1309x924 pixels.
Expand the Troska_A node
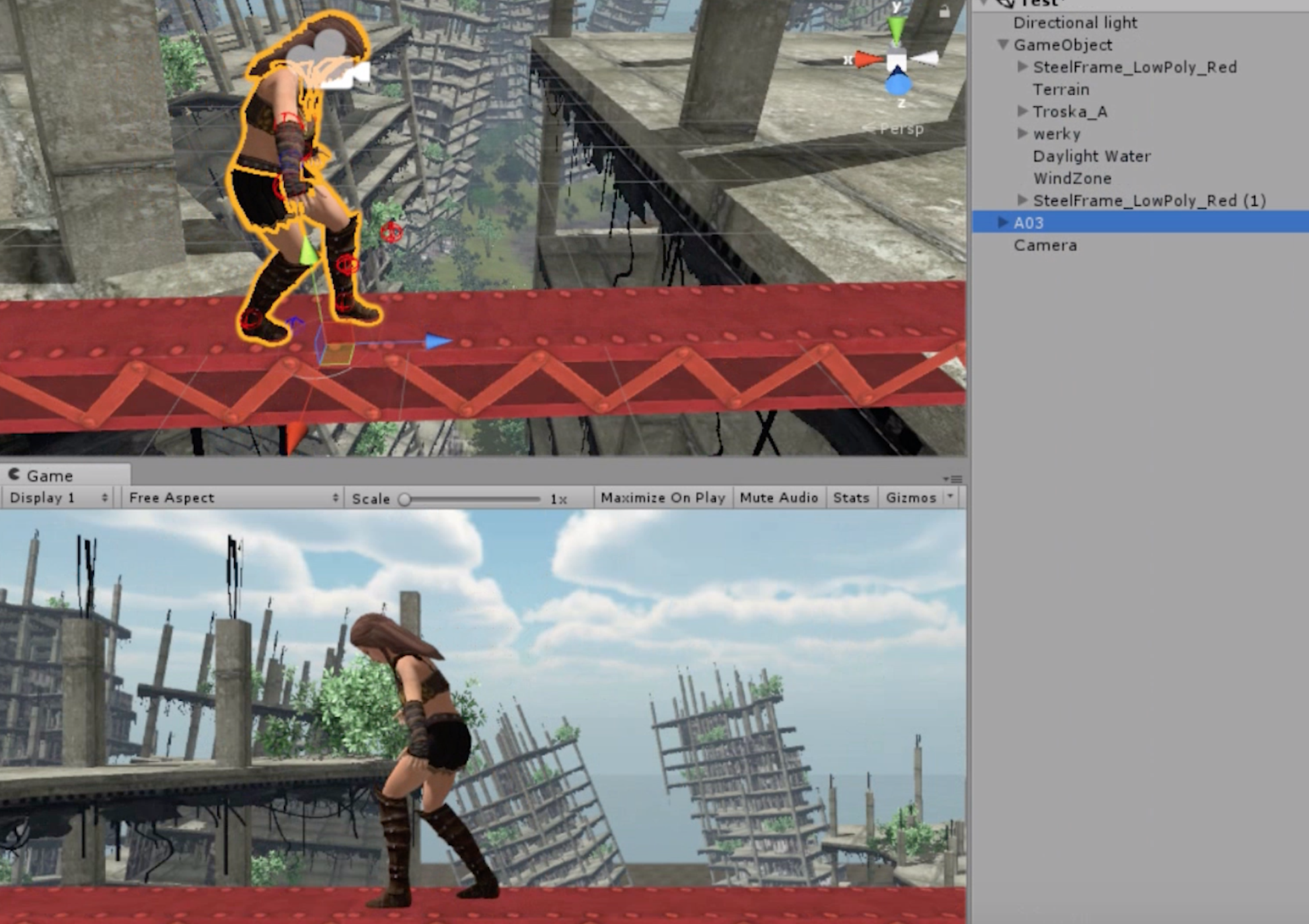click(1022, 111)
